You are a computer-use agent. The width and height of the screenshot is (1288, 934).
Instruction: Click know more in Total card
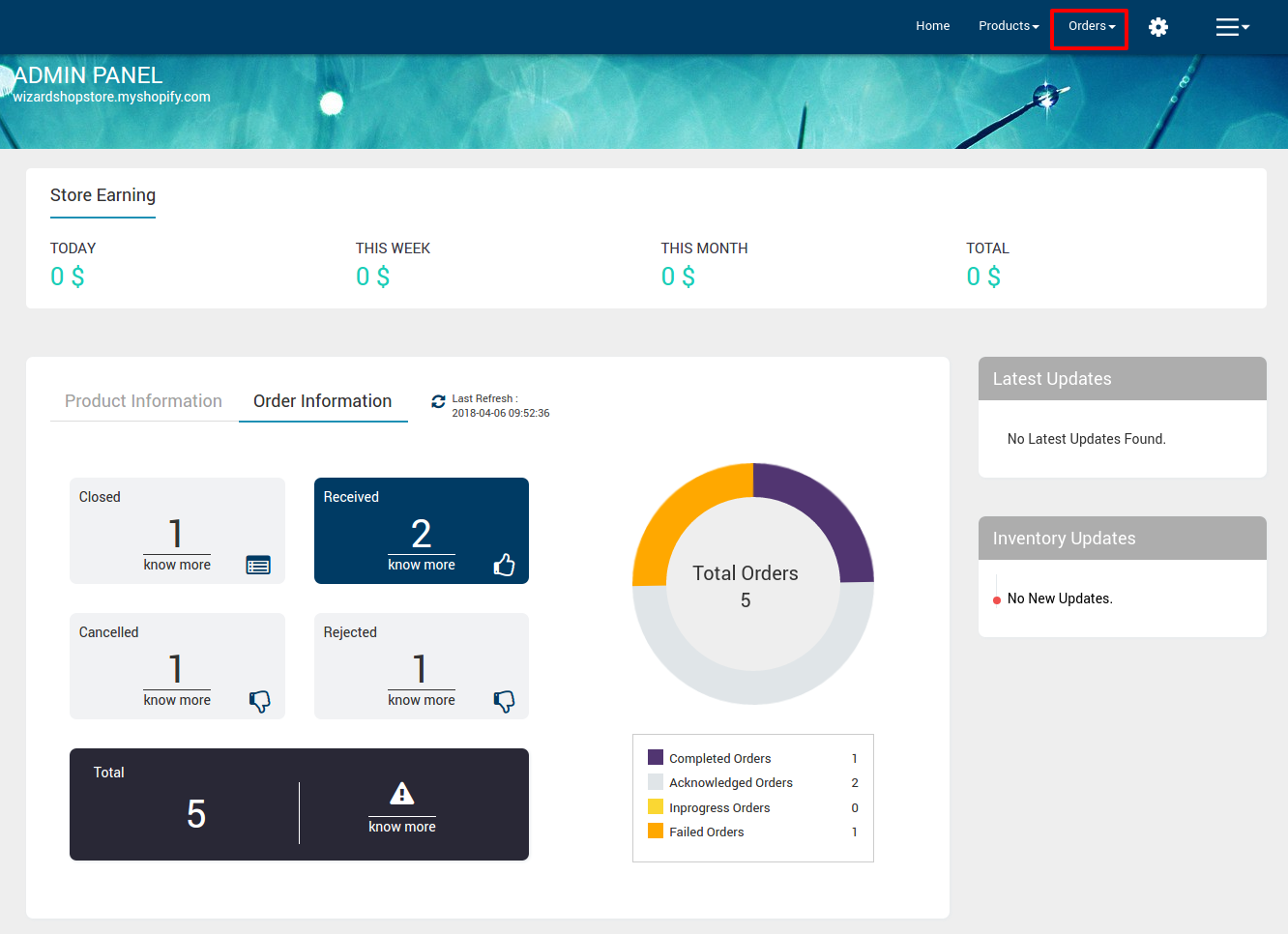401,827
